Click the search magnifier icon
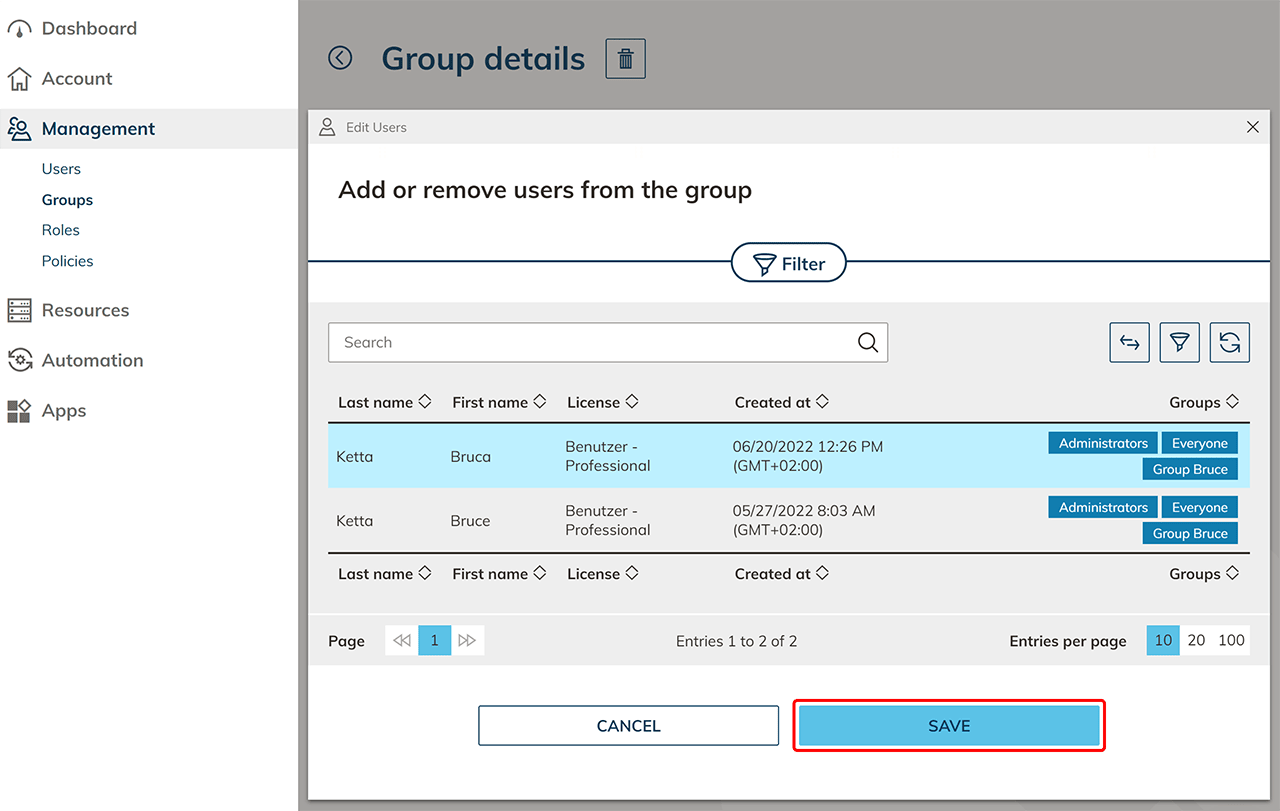The width and height of the screenshot is (1280, 811). [867, 343]
